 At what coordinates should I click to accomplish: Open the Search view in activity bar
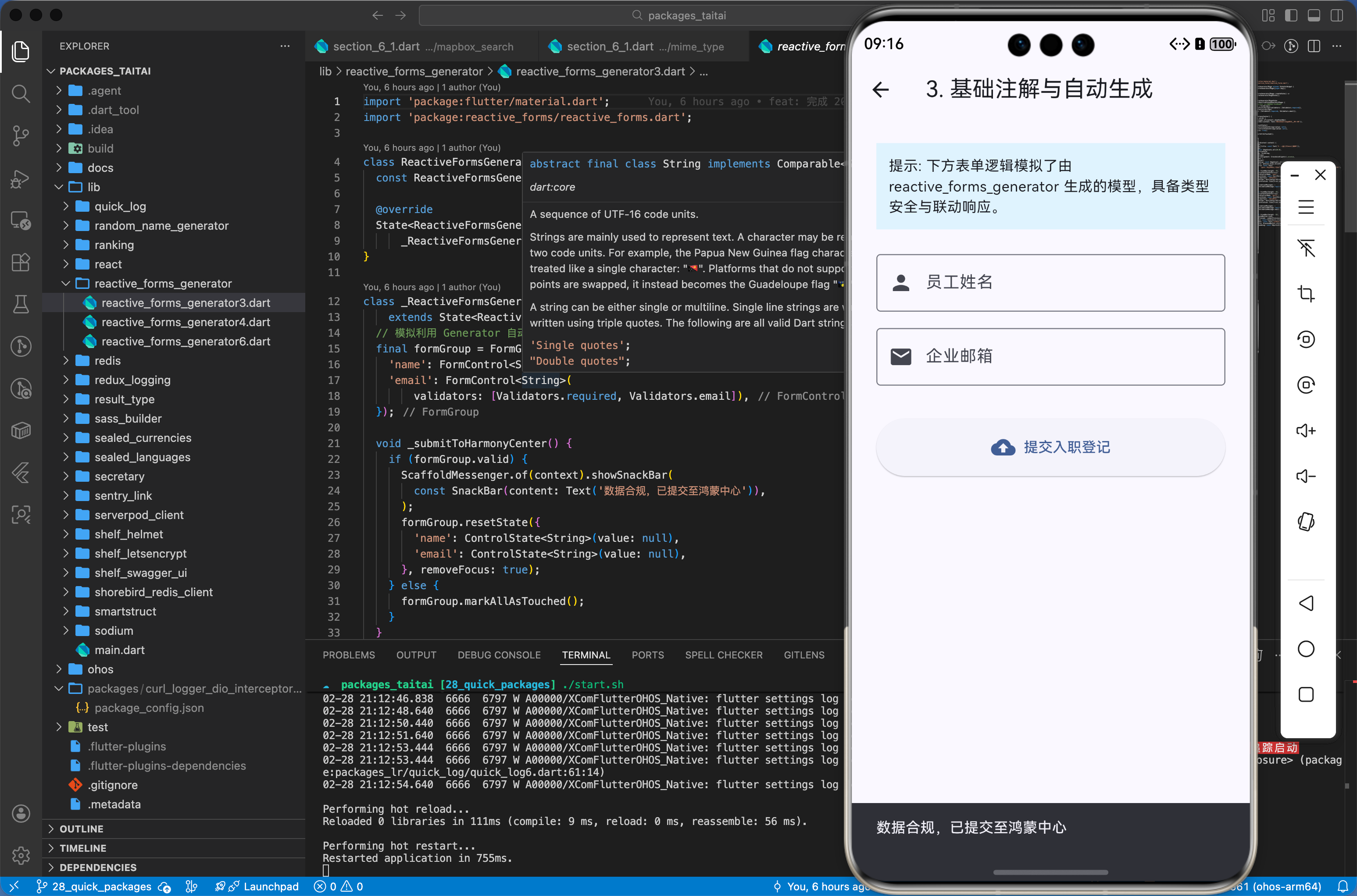tap(21, 93)
